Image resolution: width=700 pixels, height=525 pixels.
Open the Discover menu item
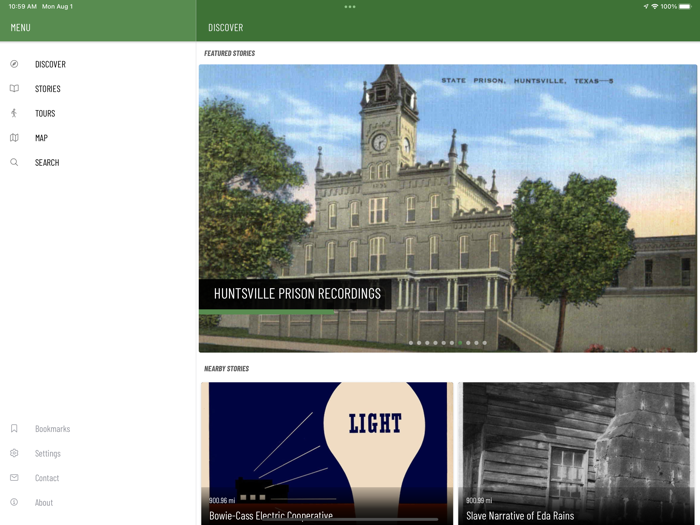coord(50,64)
